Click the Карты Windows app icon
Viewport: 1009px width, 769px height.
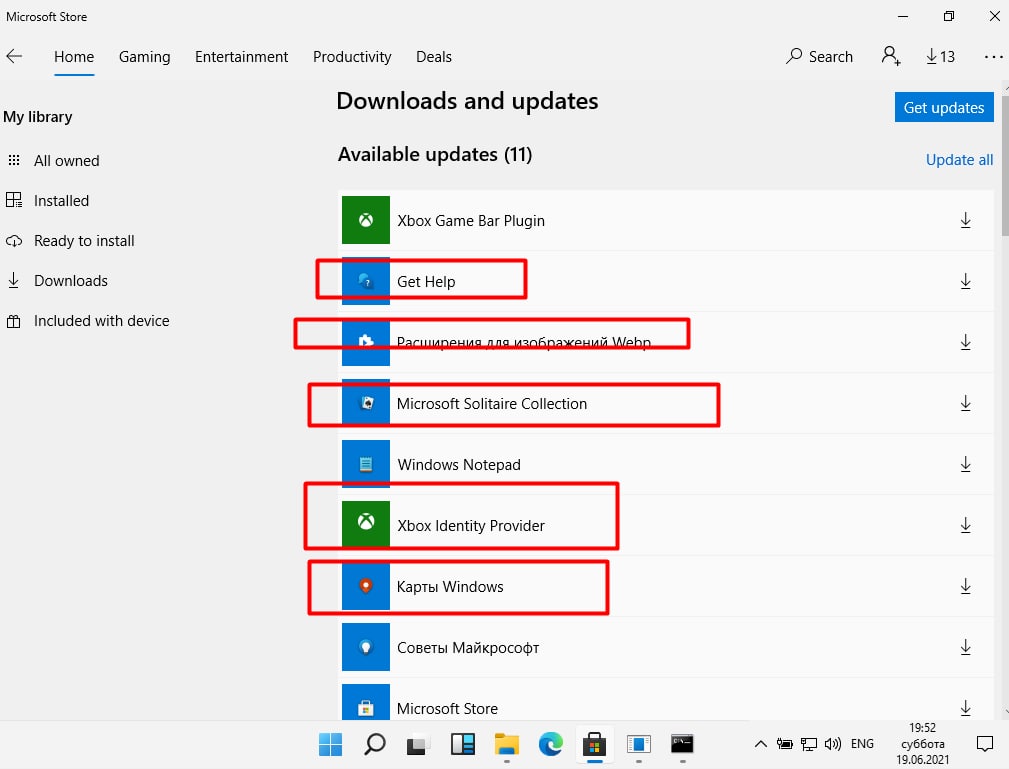[x=366, y=586]
